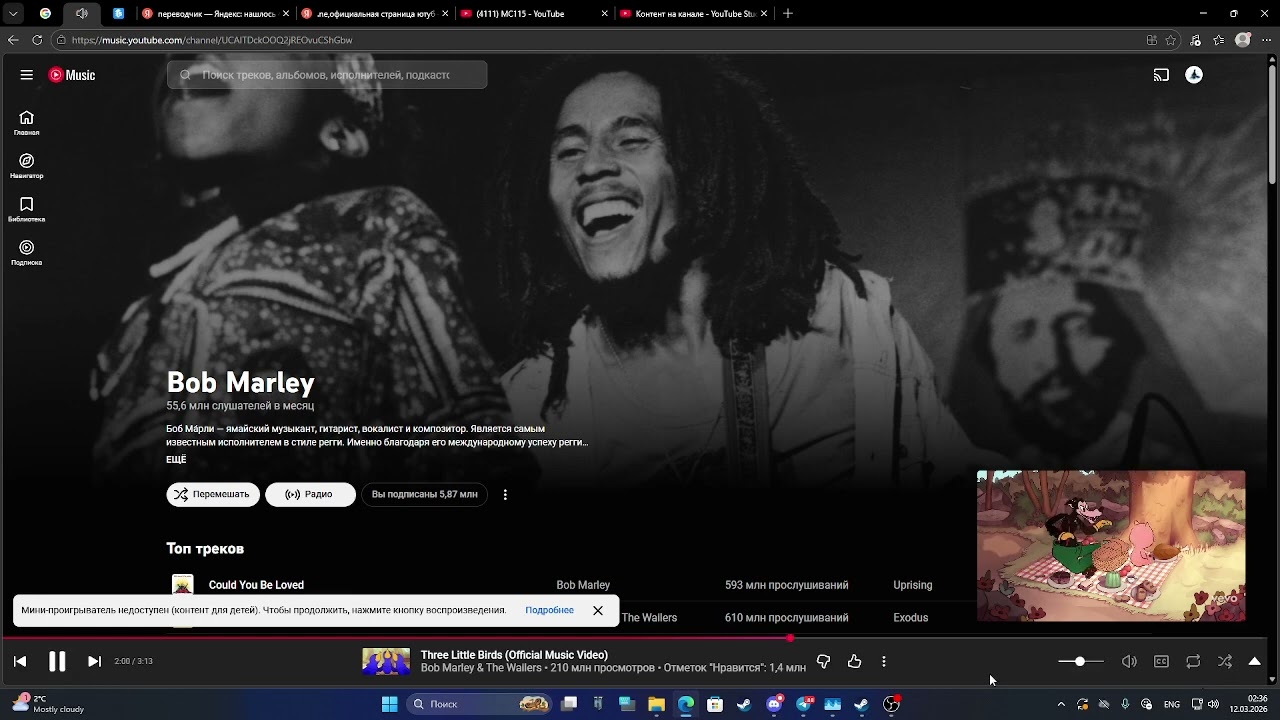Dislike Three Little Birds
1280x720 pixels.
click(823, 661)
